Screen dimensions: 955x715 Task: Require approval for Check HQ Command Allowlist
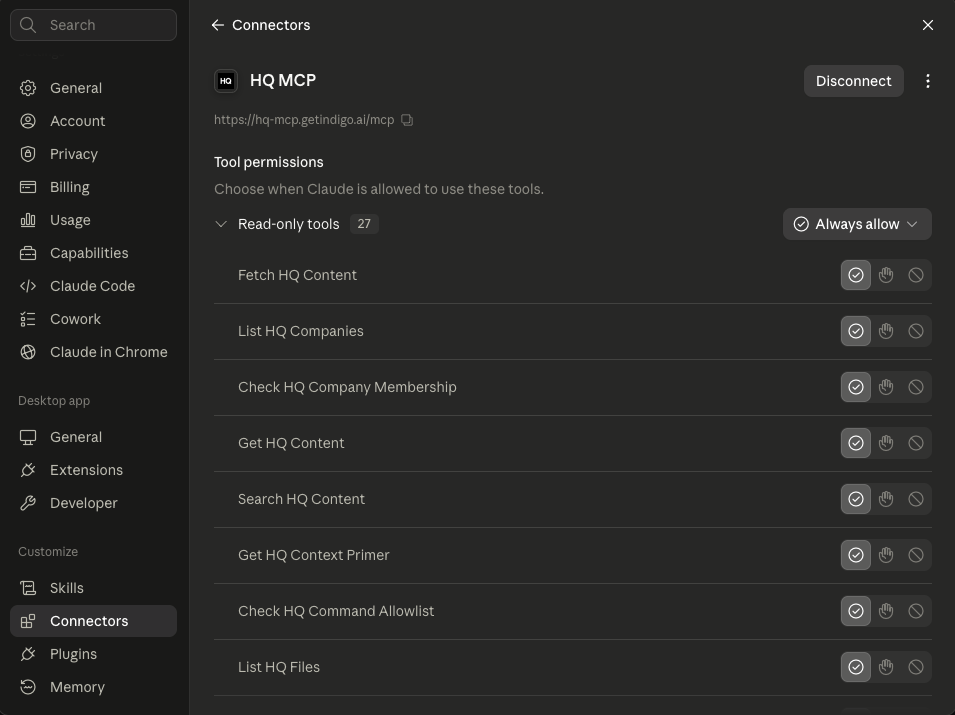pos(886,611)
